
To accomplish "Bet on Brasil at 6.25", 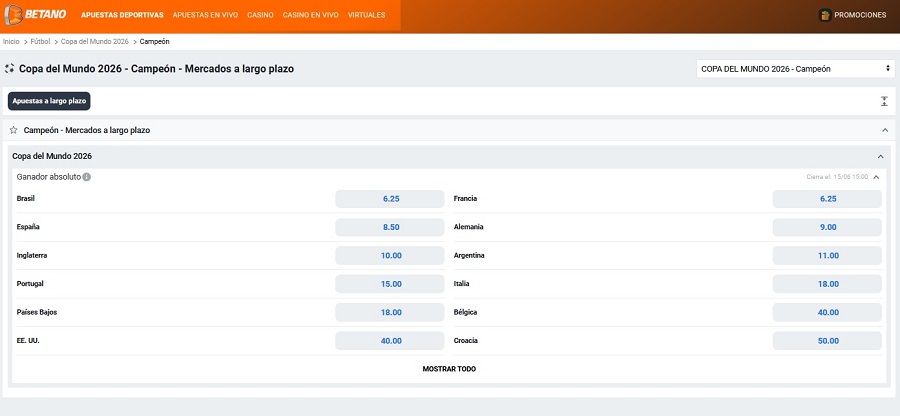I will pyautogui.click(x=390, y=199).
